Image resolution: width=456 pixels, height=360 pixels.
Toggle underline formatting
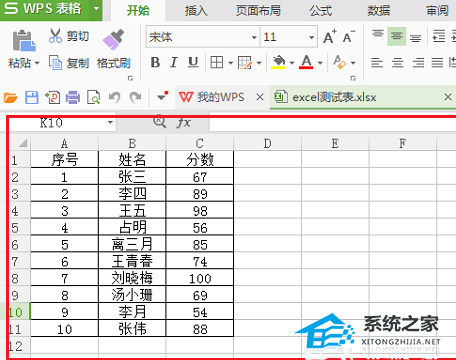[x=193, y=62]
